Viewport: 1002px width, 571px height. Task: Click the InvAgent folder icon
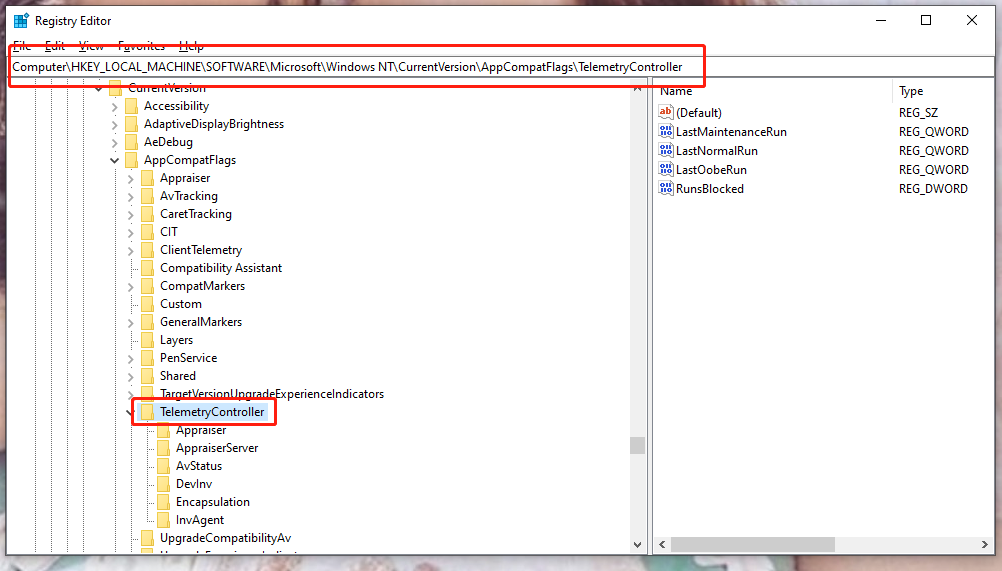[164, 519]
